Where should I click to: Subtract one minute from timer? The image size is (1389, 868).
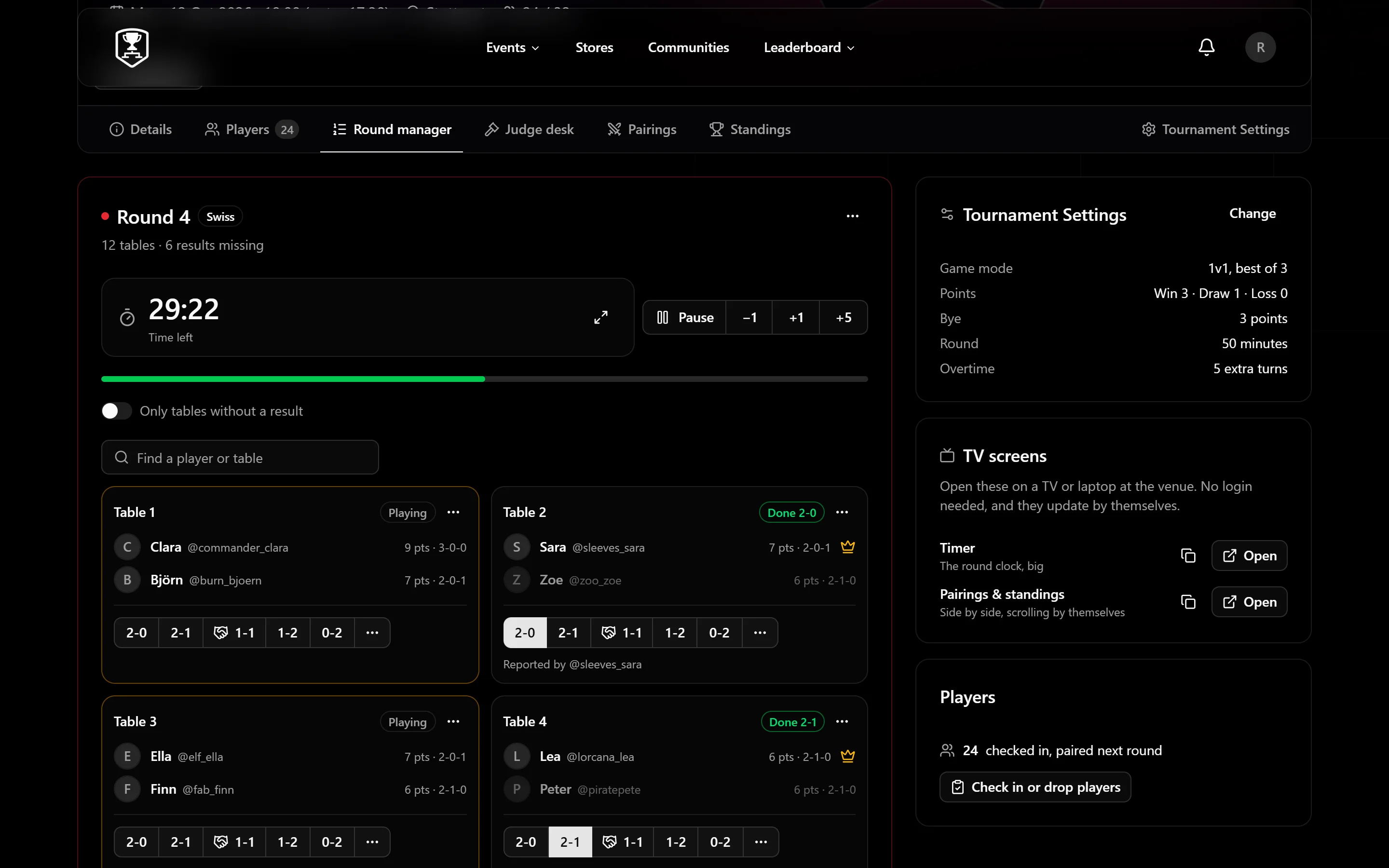click(x=749, y=317)
